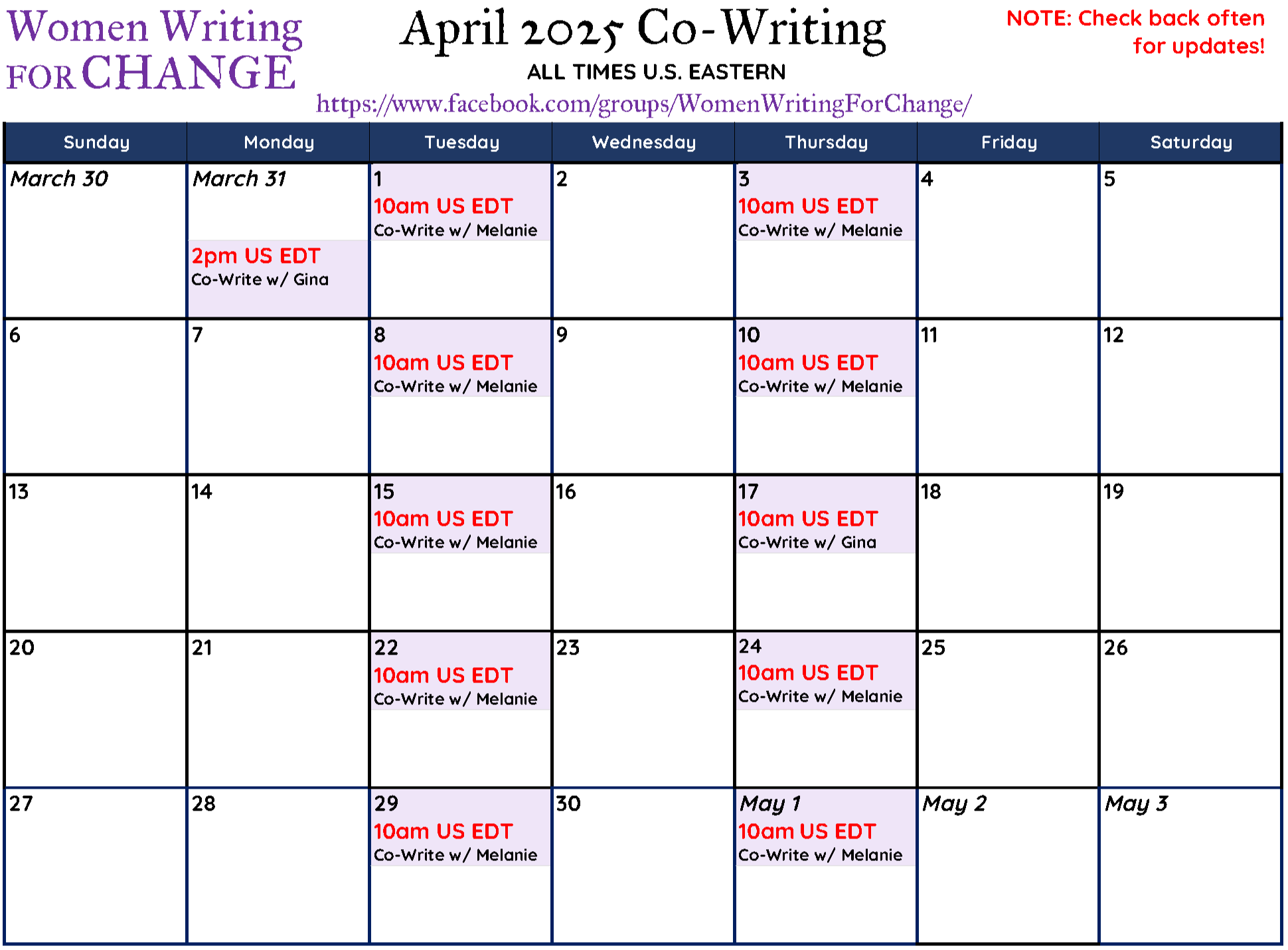
Task: Select the May 3 calendar cell
Action: 1190,865
